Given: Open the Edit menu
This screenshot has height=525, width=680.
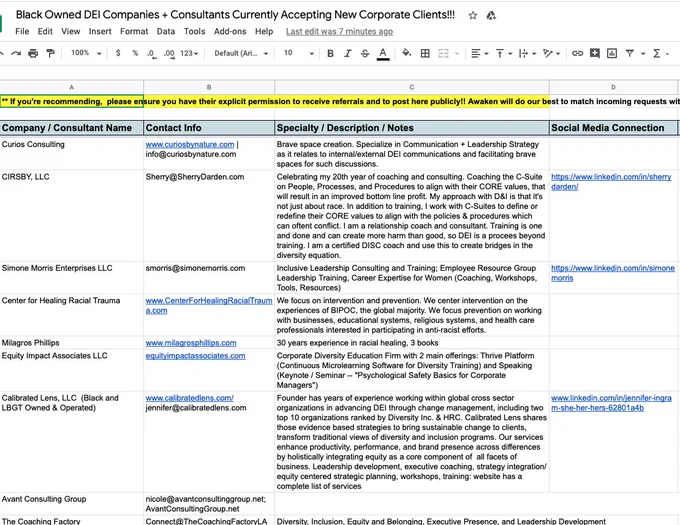Looking at the screenshot, I should tap(45, 31).
